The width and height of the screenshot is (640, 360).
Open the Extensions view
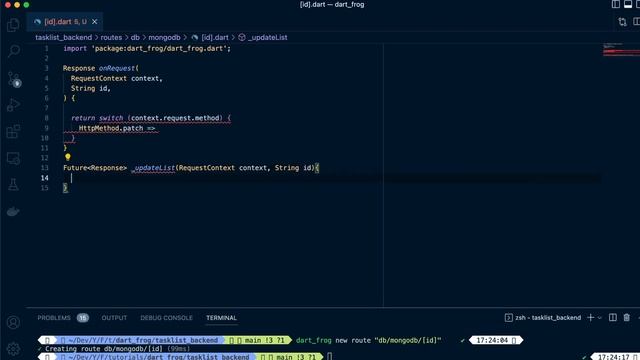pos(13,131)
